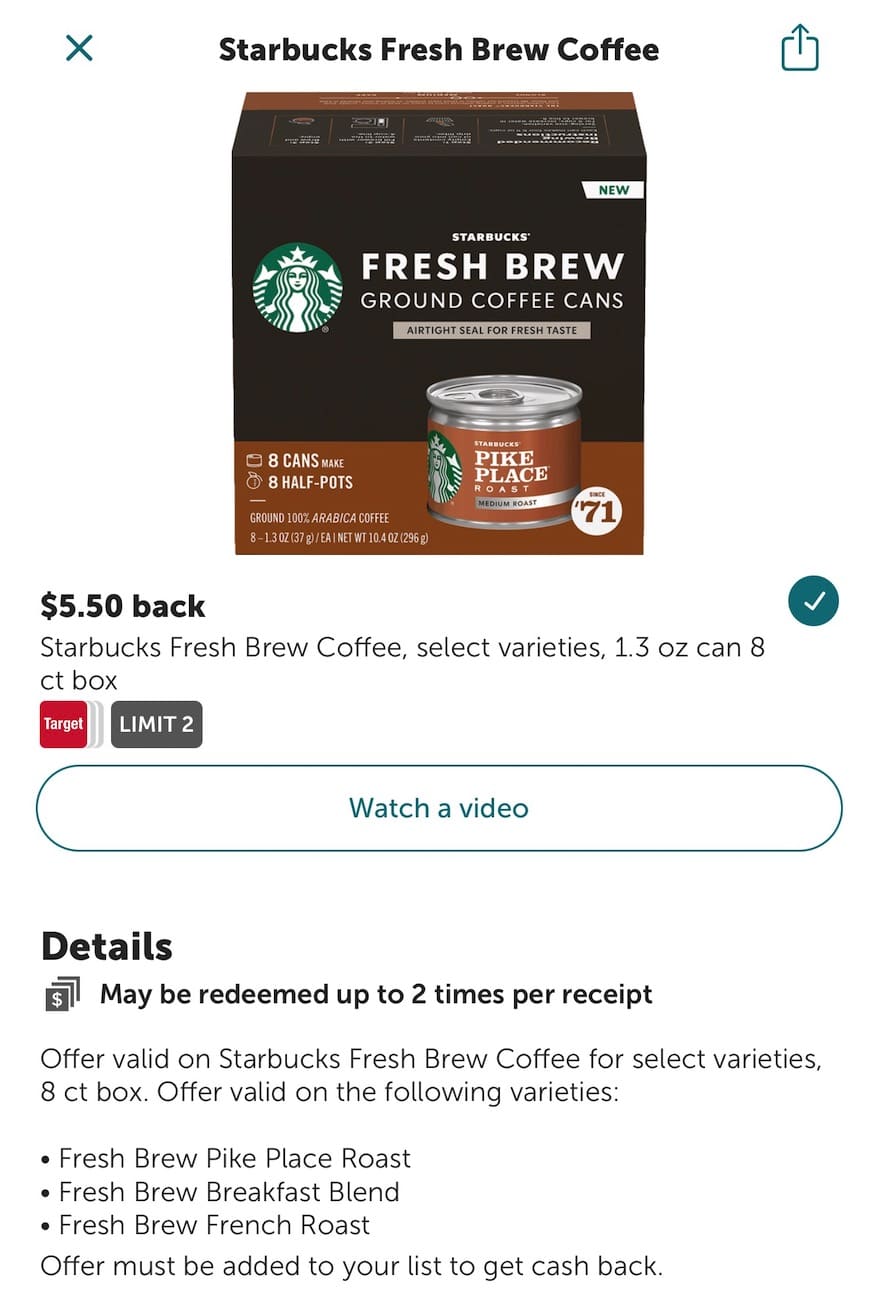Tap the product description with 1.3 oz can
Viewport: 886px width, 1312px height.
(x=403, y=664)
